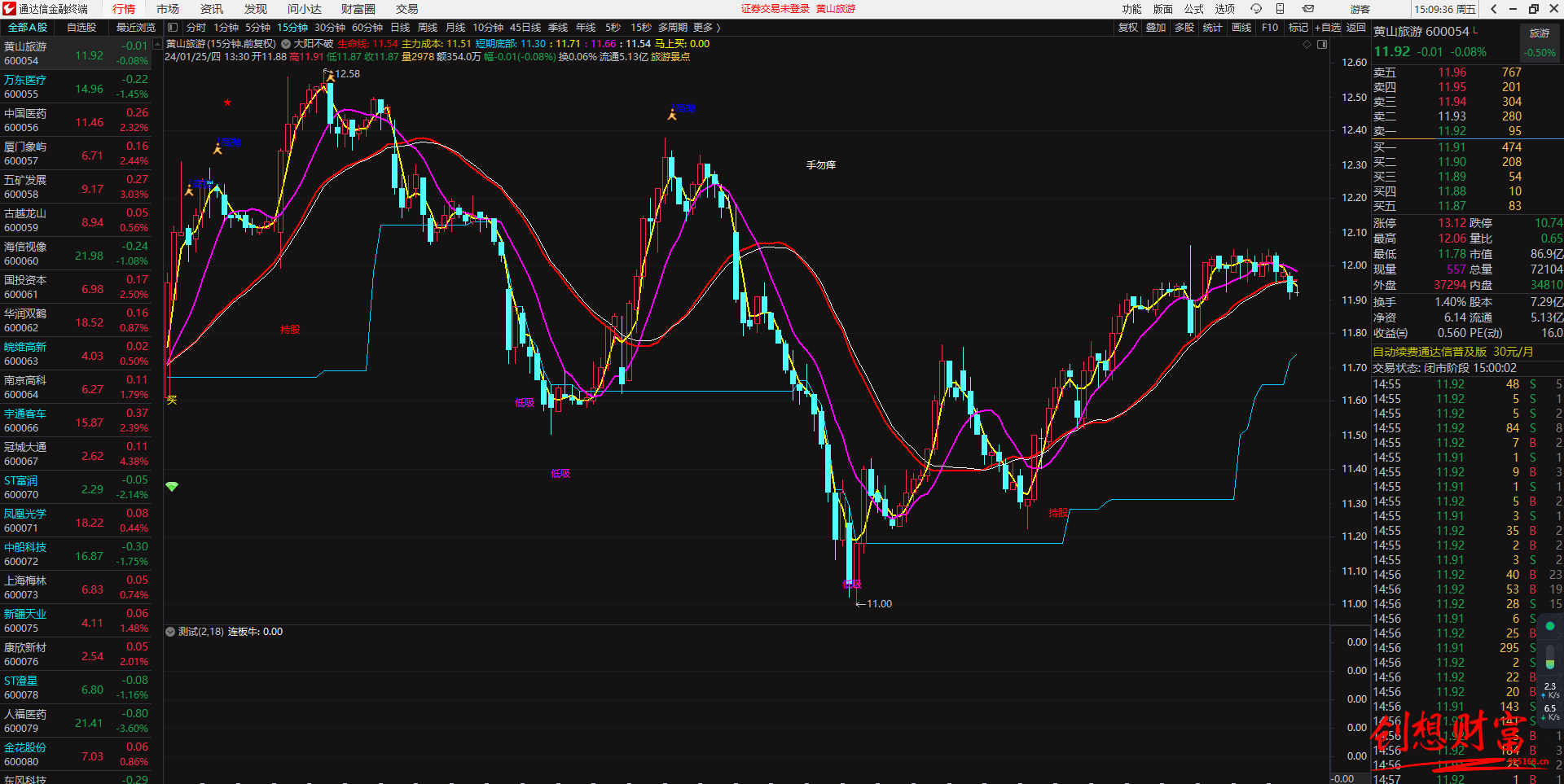The width and height of the screenshot is (1564, 784).
Task: Toggle the sidebar panel icon above chart
Action: (173, 28)
